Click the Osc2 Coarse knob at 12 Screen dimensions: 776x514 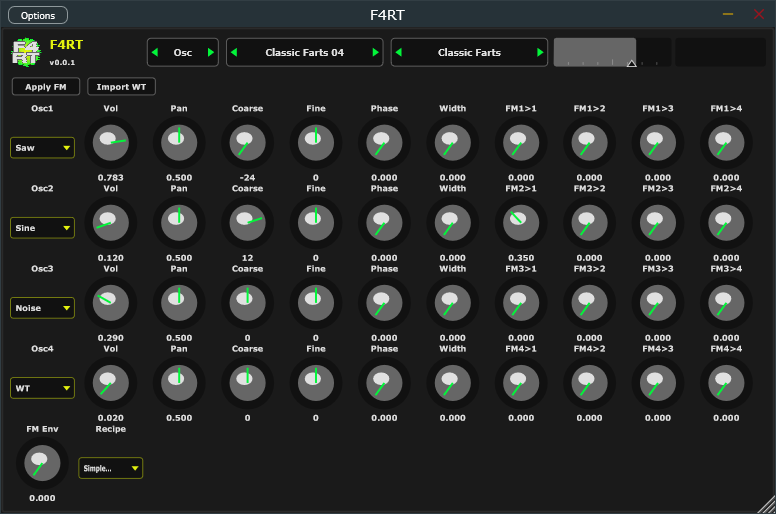(x=247, y=223)
